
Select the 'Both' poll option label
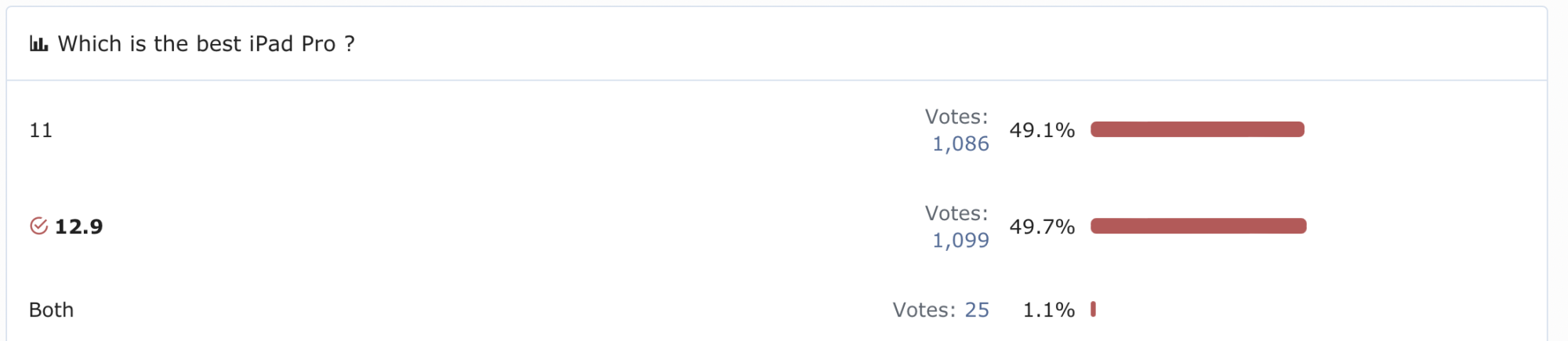51,310
